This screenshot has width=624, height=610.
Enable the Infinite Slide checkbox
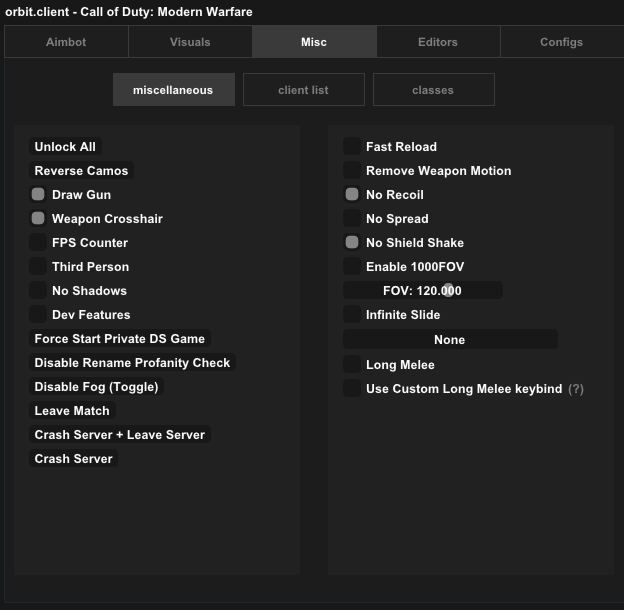352,315
